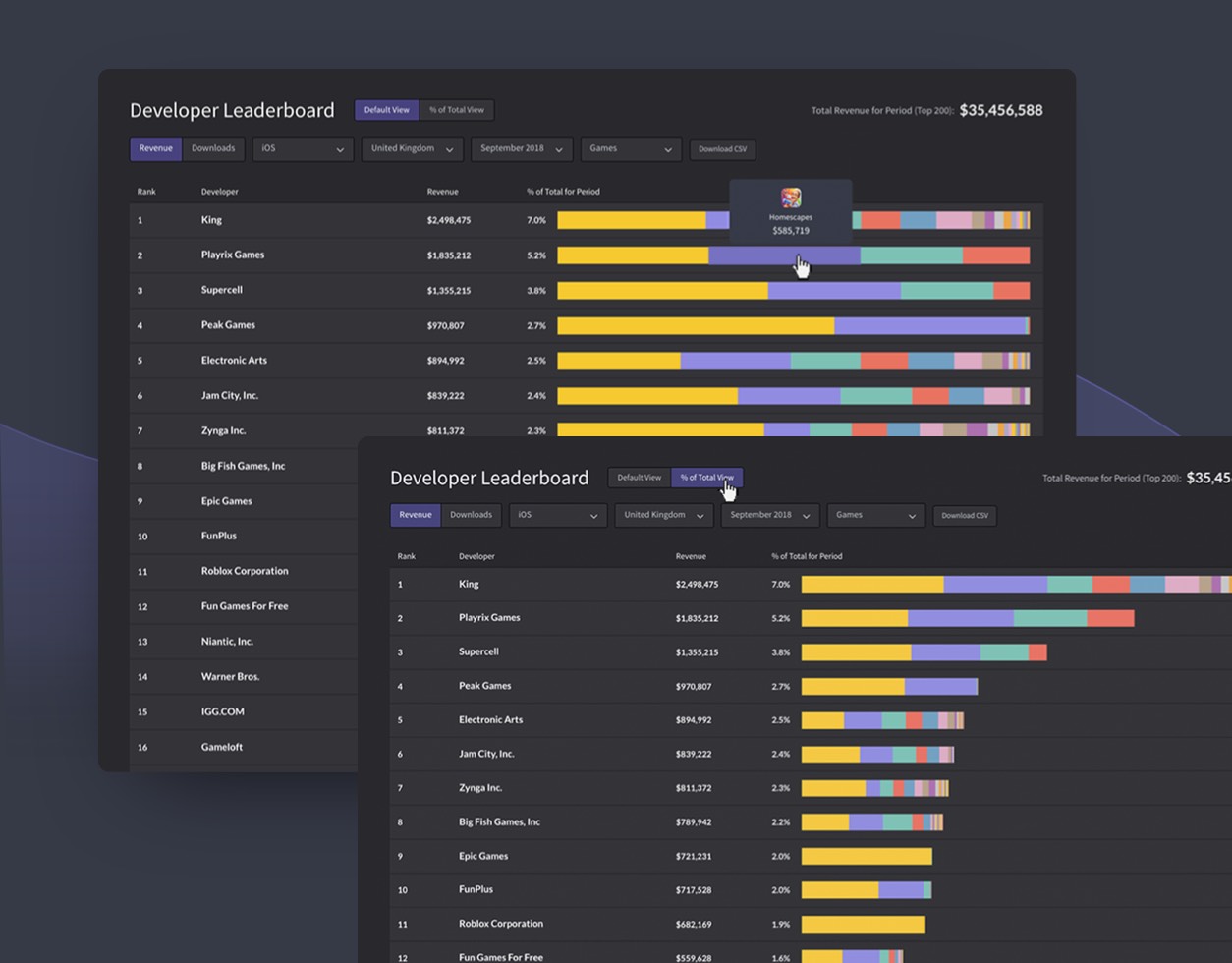Screen dimensions: 1232x963
Task: Click Download CSV in the front window
Action: click(x=965, y=515)
